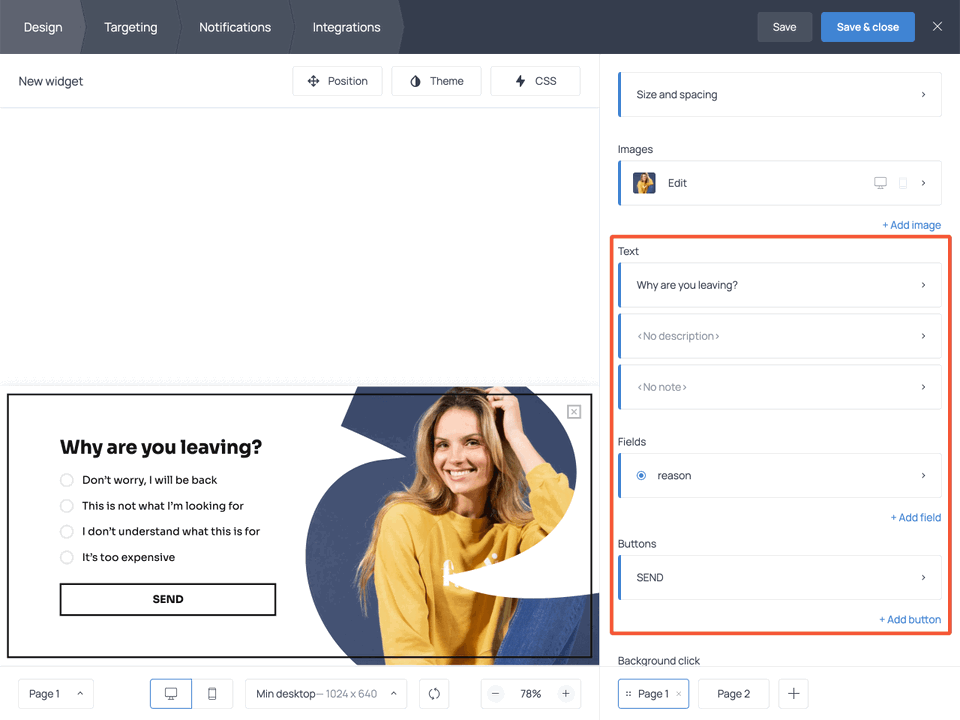Viewport: 960px width, 720px height.
Task: Open the CSS editor
Action: [x=535, y=81]
